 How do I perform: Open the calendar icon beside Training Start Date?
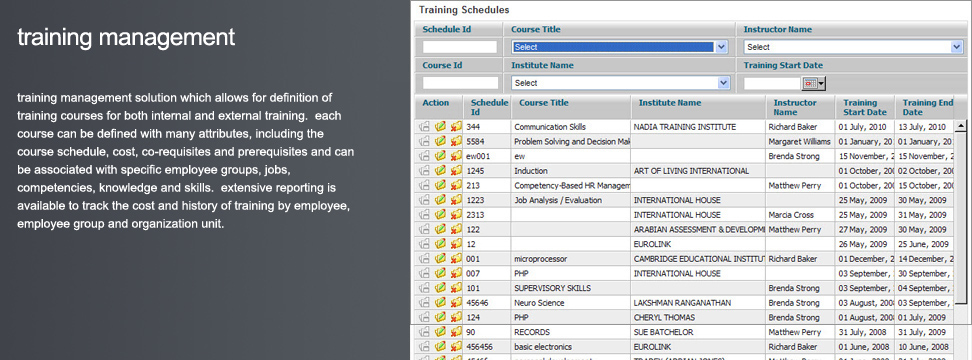tap(810, 84)
